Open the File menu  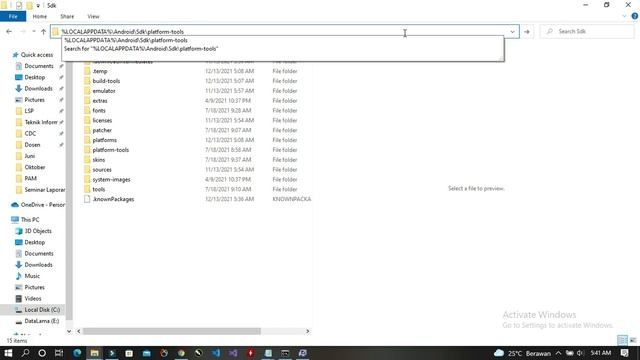pos(13,16)
